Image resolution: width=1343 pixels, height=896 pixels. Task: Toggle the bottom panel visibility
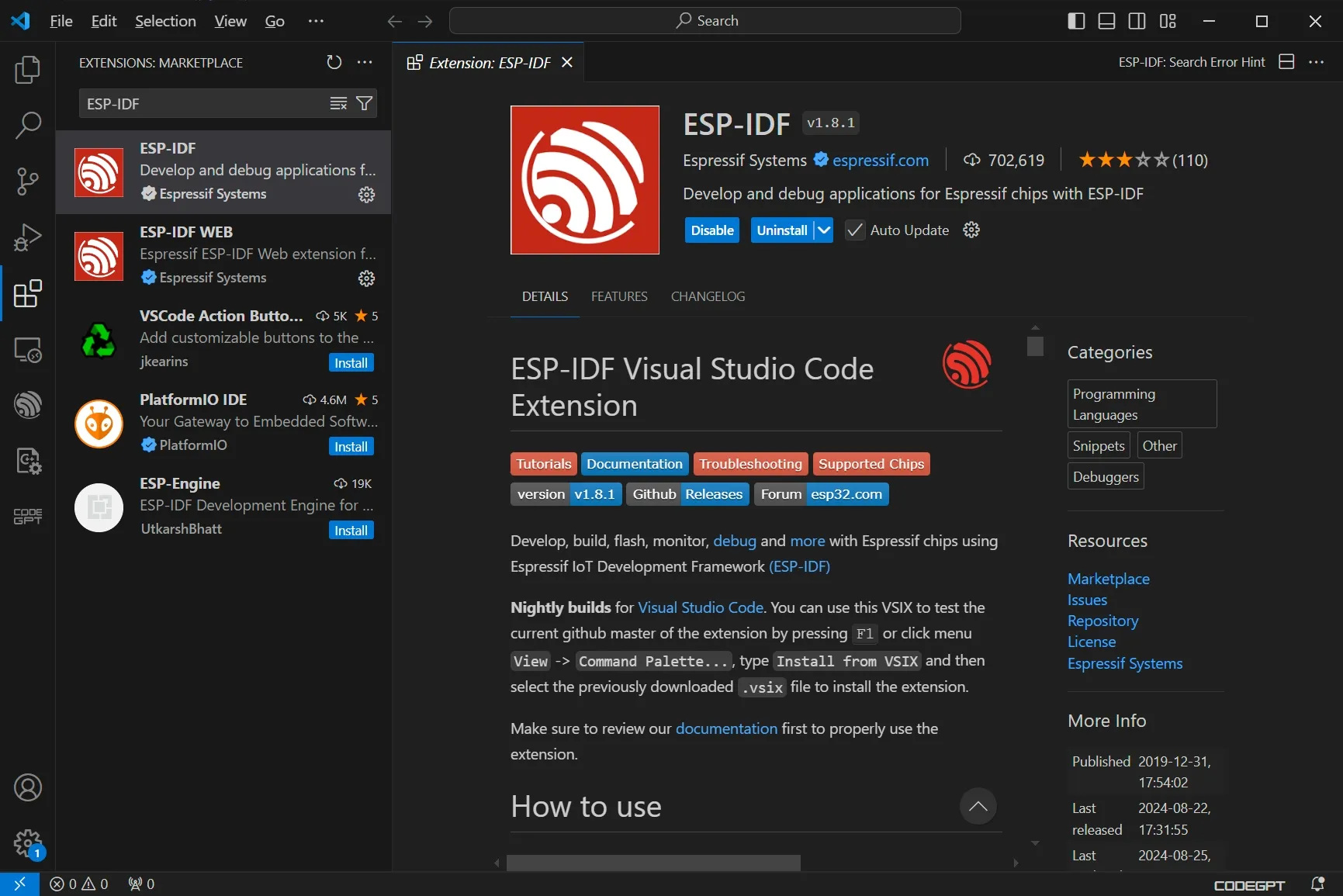tap(1106, 21)
